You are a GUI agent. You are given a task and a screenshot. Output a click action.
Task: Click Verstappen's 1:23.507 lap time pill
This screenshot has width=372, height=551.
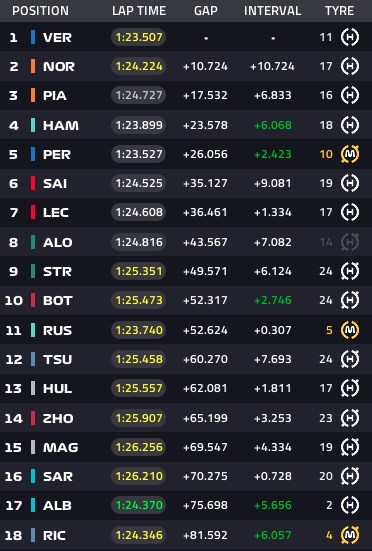(139, 37)
